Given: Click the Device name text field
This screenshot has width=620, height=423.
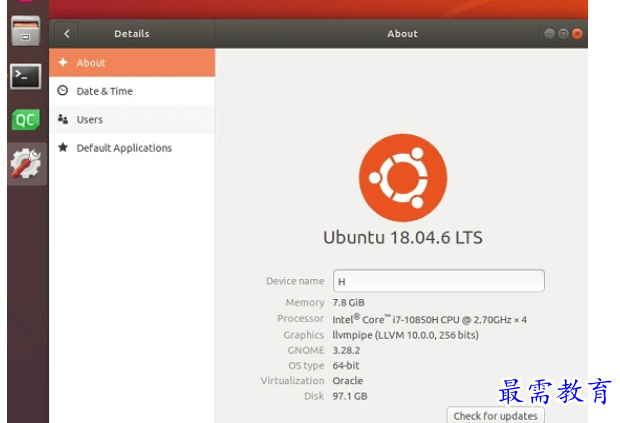Looking at the screenshot, I should tap(439, 281).
